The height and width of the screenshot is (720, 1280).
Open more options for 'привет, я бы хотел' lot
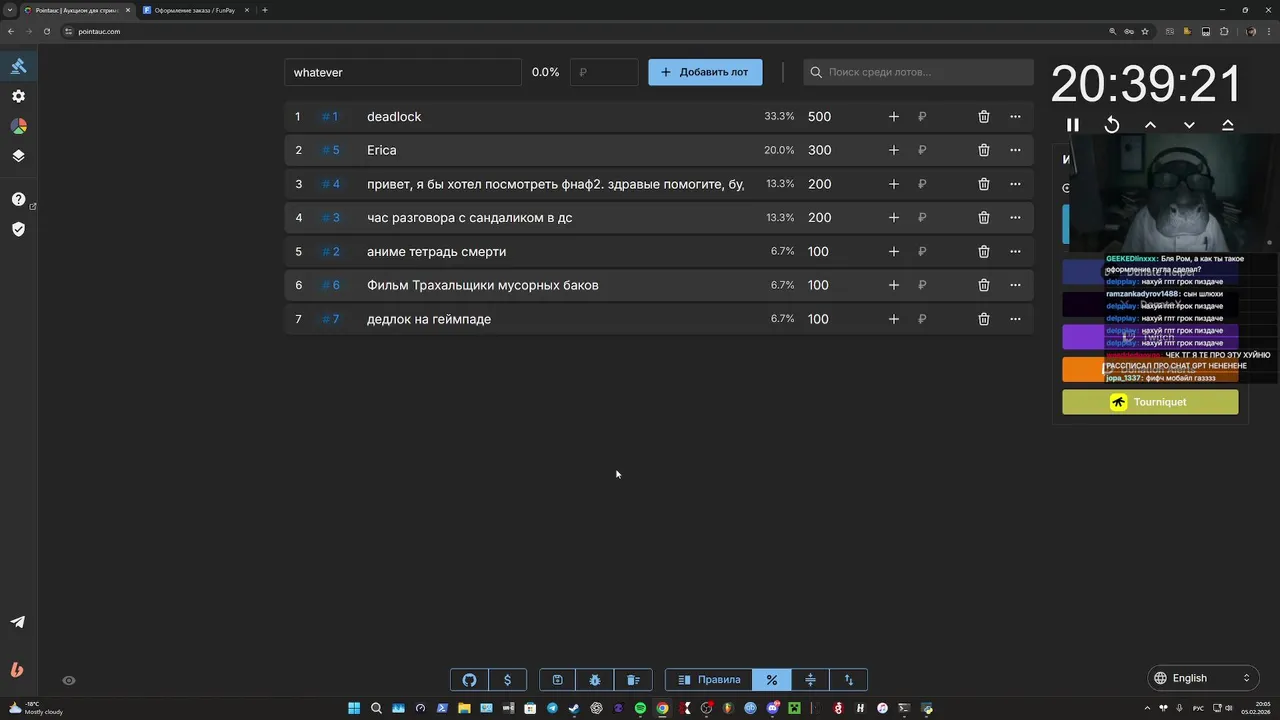1015,184
